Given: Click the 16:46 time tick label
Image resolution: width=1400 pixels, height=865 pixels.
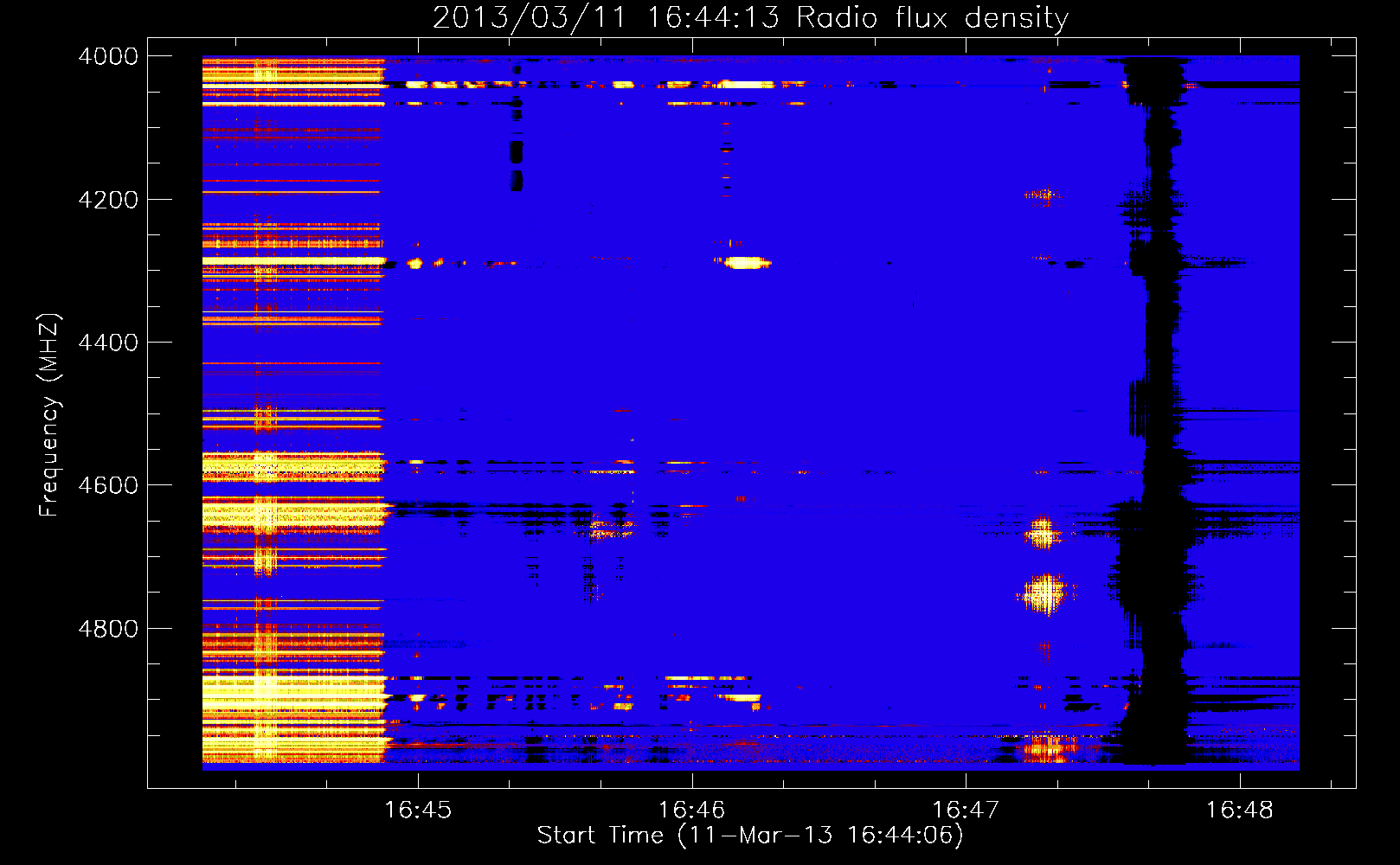Looking at the screenshot, I should pyautogui.click(x=691, y=811).
